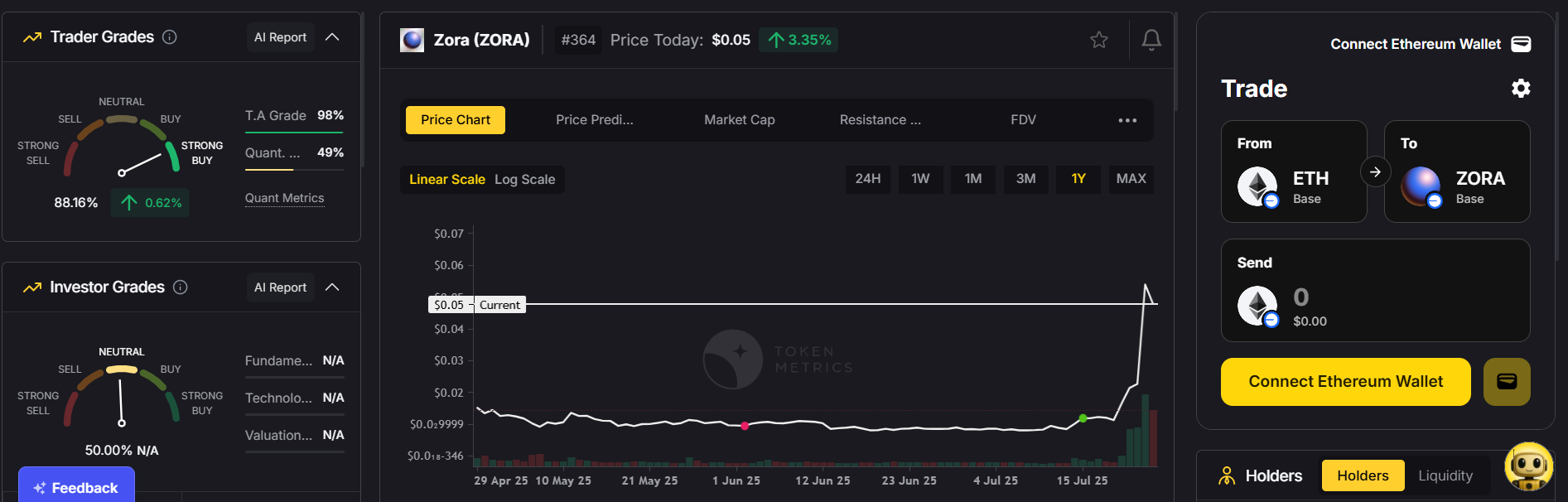Click the ZORA coin icon in the To card

pyautogui.click(x=1421, y=186)
